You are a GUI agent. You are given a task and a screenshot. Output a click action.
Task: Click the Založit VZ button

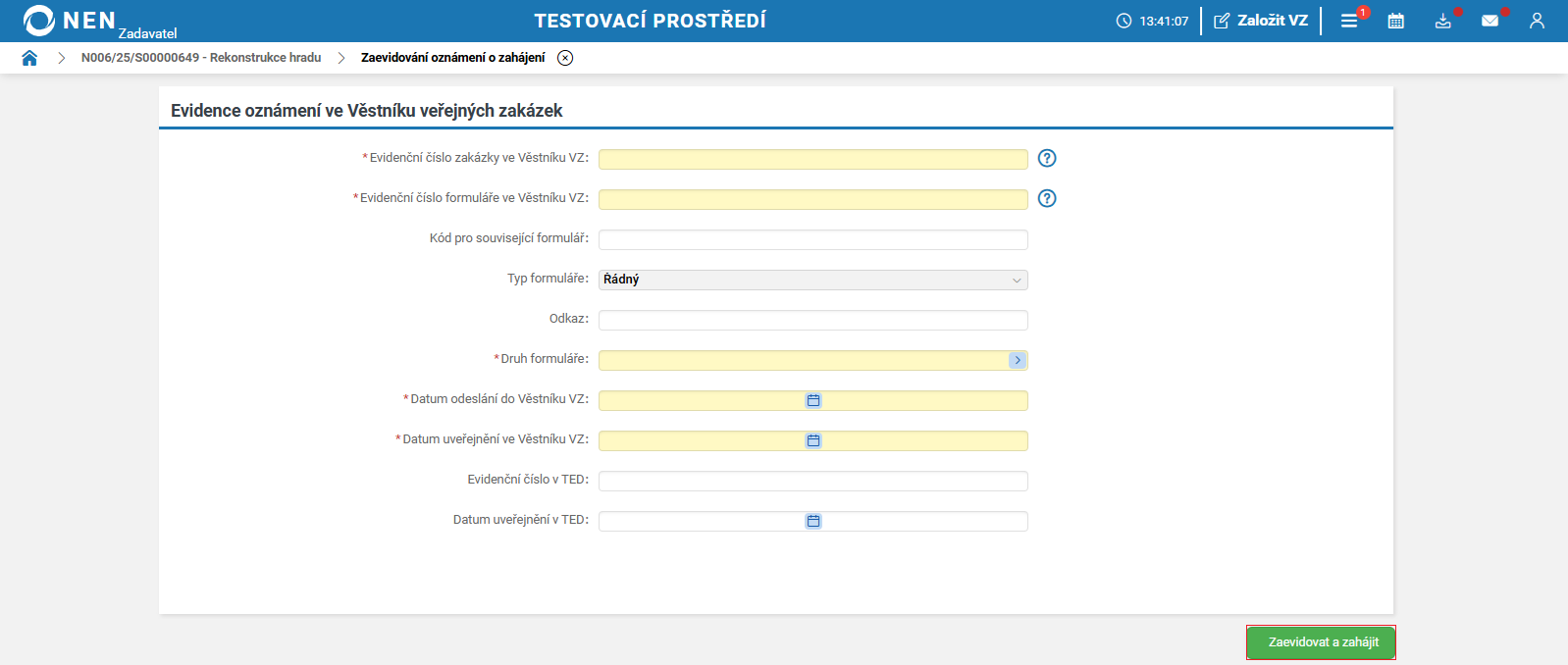tap(1261, 21)
